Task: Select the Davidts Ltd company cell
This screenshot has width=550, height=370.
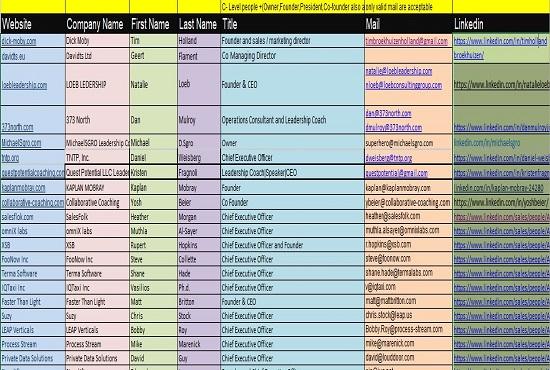Action: [x=97, y=56]
